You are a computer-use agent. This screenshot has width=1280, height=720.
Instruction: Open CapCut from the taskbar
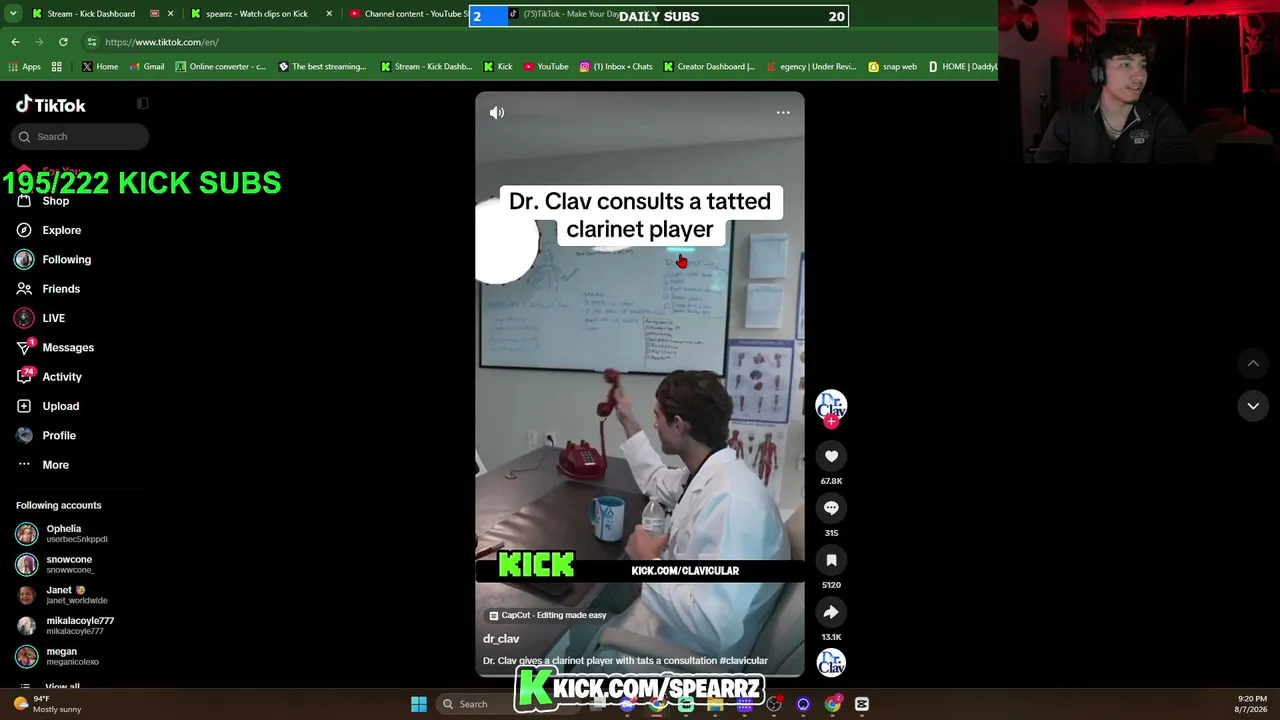[x=862, y=704]
